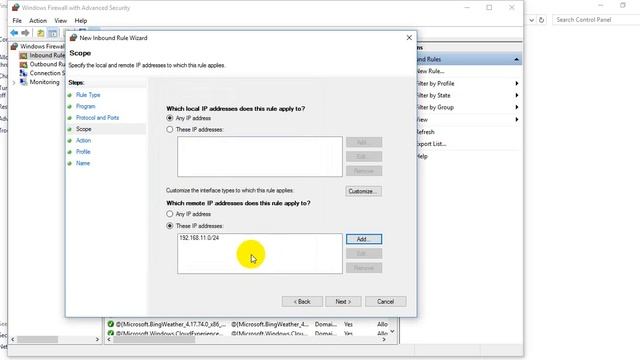Viewport: 640px width, 360px height.
Task: Open the Help menu
Action: pos(81,20)
